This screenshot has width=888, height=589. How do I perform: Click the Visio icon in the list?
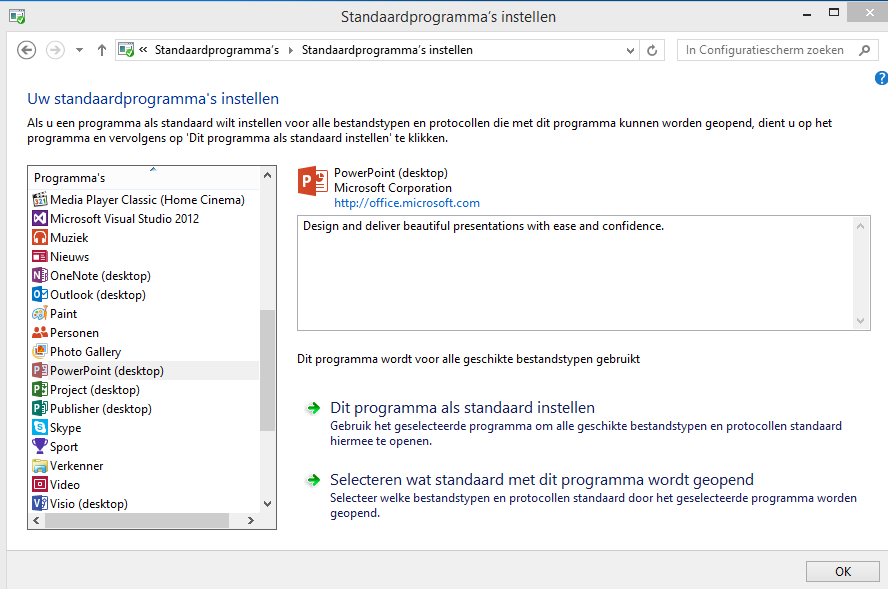pyautogui.click(x=40, y=503)
